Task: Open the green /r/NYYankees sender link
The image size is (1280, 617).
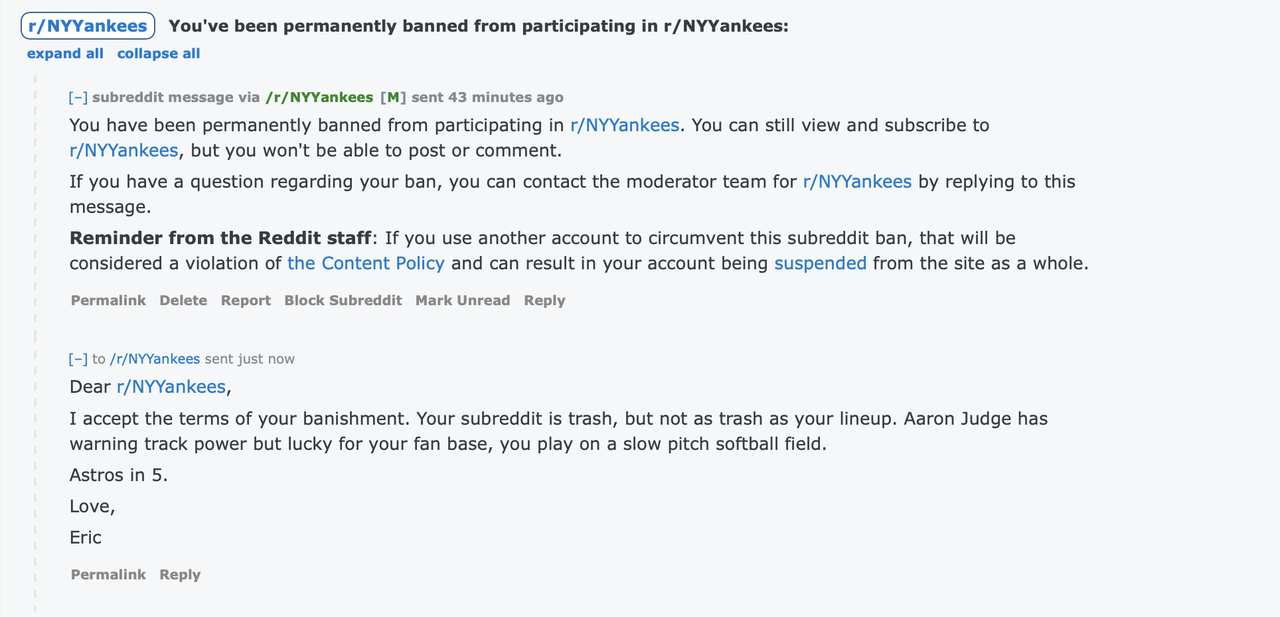Action: point(319,97)
